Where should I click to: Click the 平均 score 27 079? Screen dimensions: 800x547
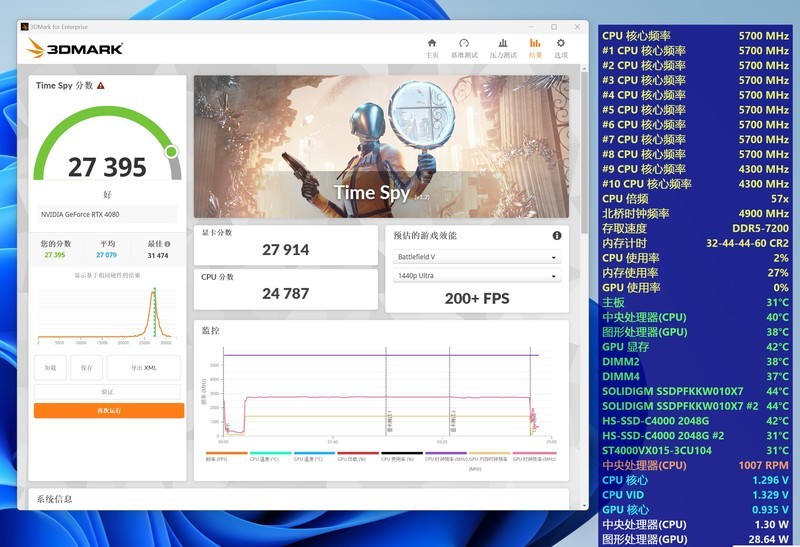point(107,255)
